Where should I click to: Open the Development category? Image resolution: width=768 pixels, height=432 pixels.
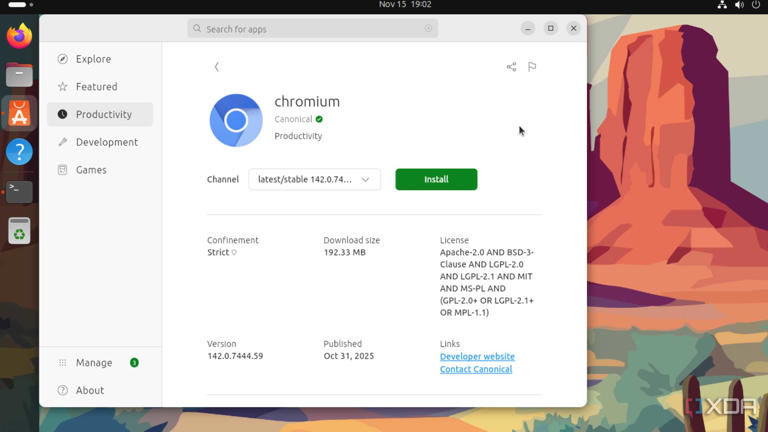pyautogui.click(x=100, y=142)
